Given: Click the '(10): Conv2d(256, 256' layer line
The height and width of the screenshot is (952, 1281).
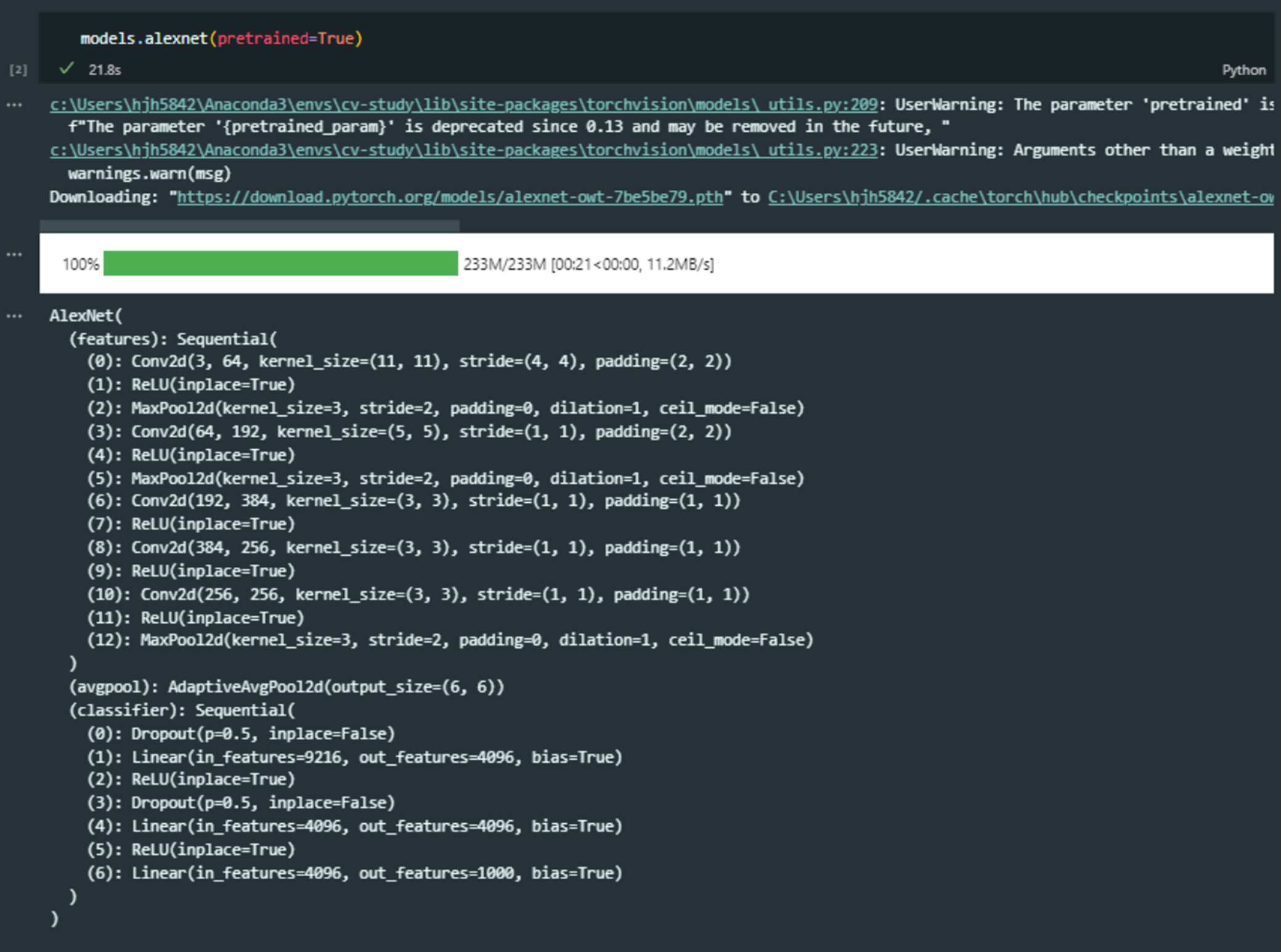Looking at the screenshot, I should 418,594.
